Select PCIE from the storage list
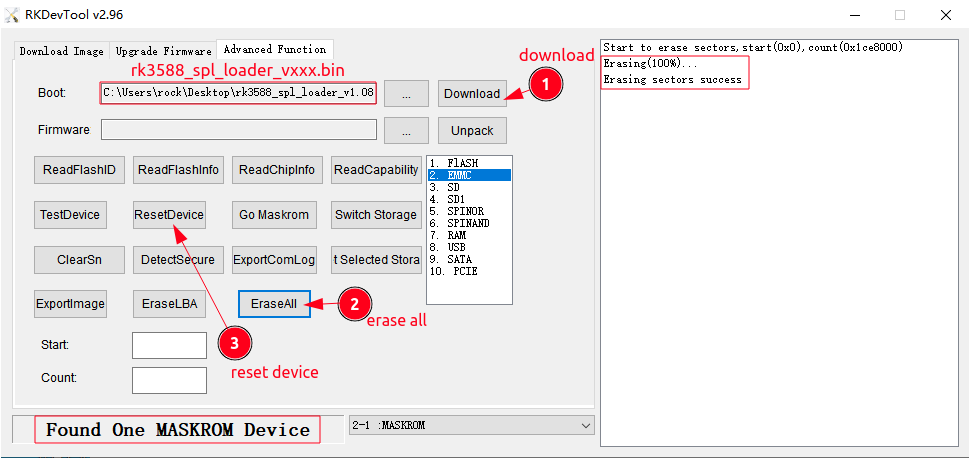 coord(460,271)
